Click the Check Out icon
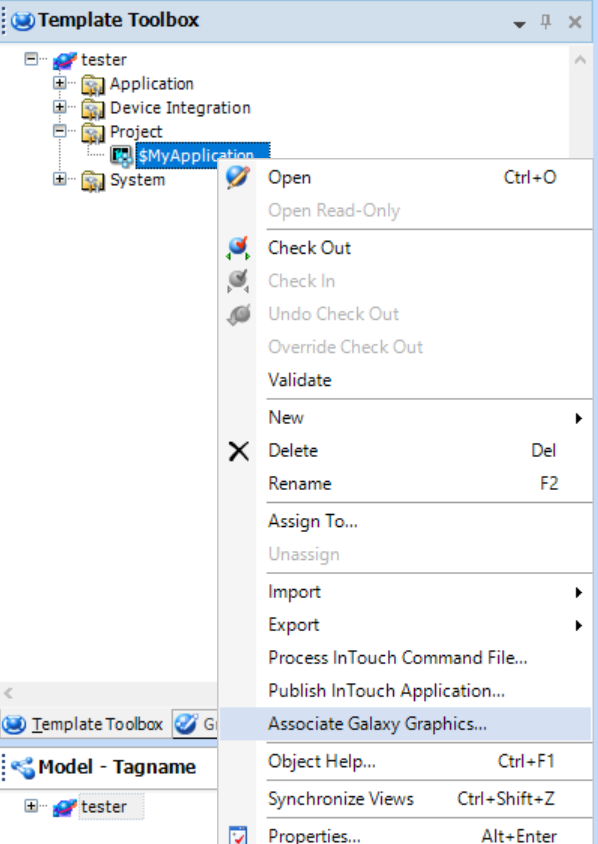598x844 pixels. pos(238,248)
